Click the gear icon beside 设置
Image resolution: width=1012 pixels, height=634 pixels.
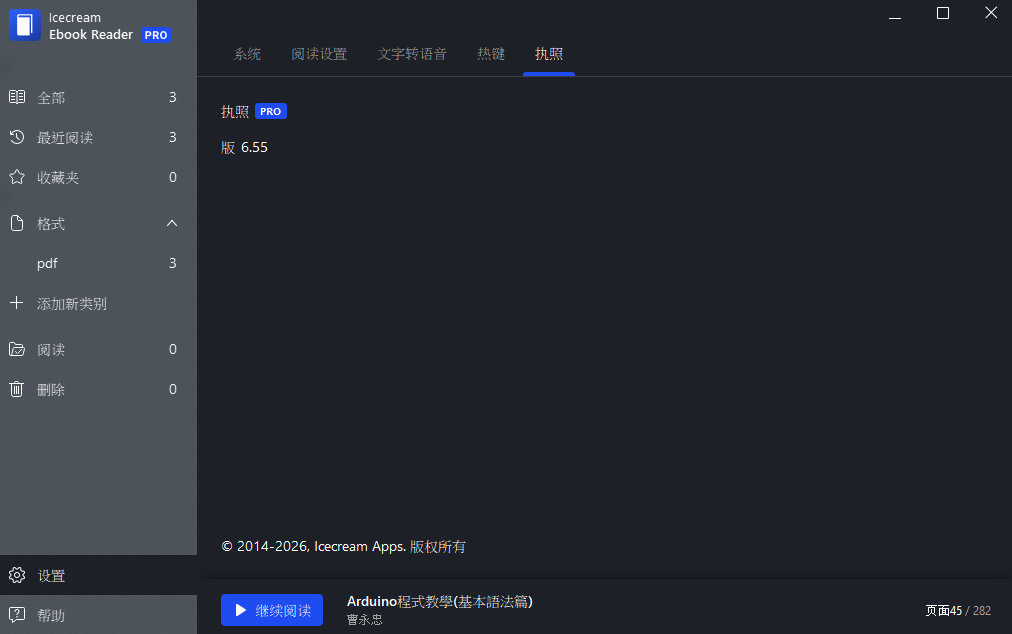17,575
